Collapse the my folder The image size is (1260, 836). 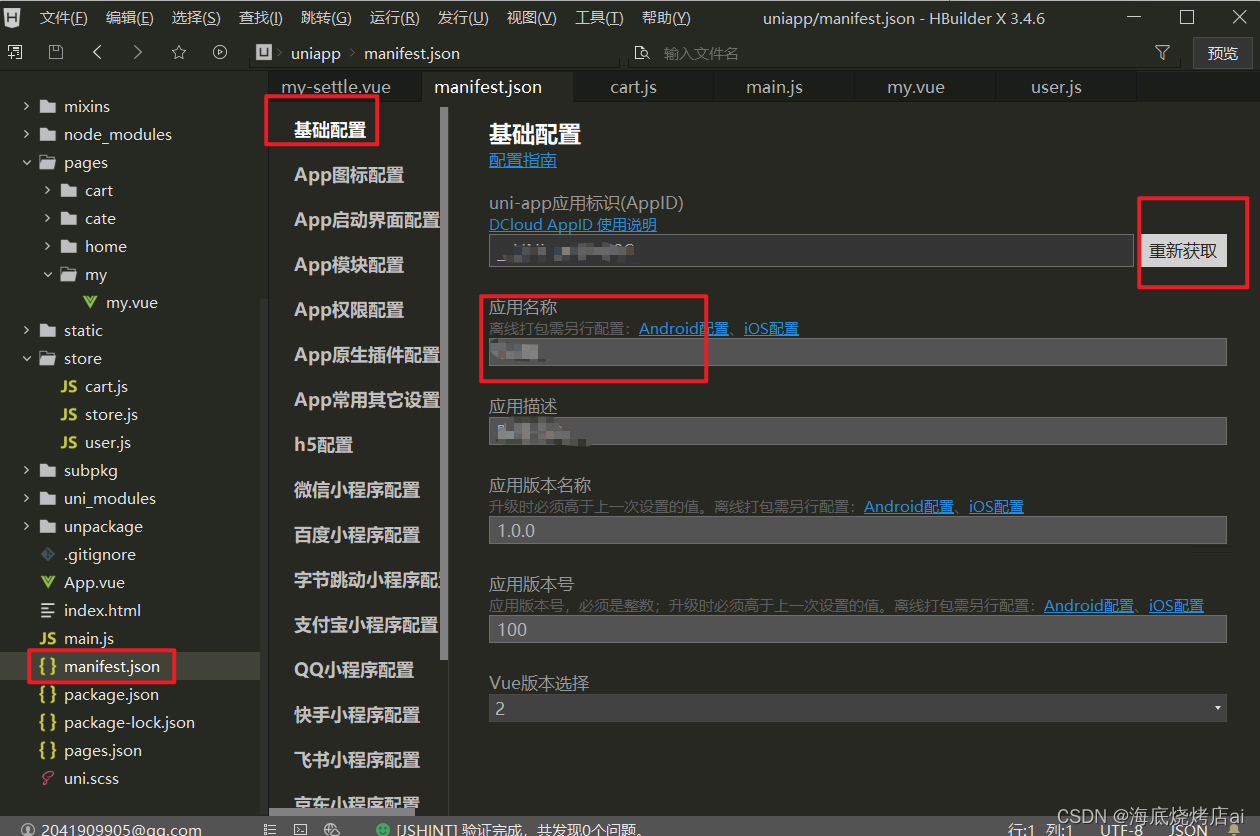47,274
